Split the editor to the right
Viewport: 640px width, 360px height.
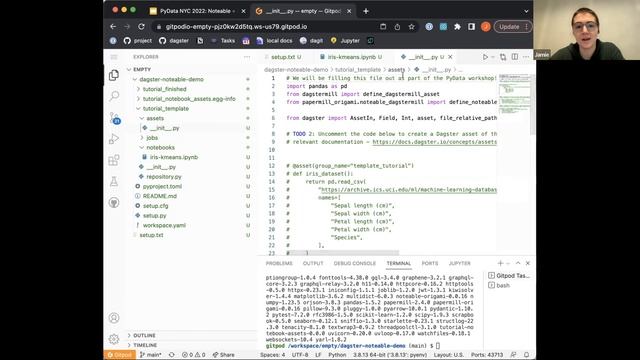[515, 57]
